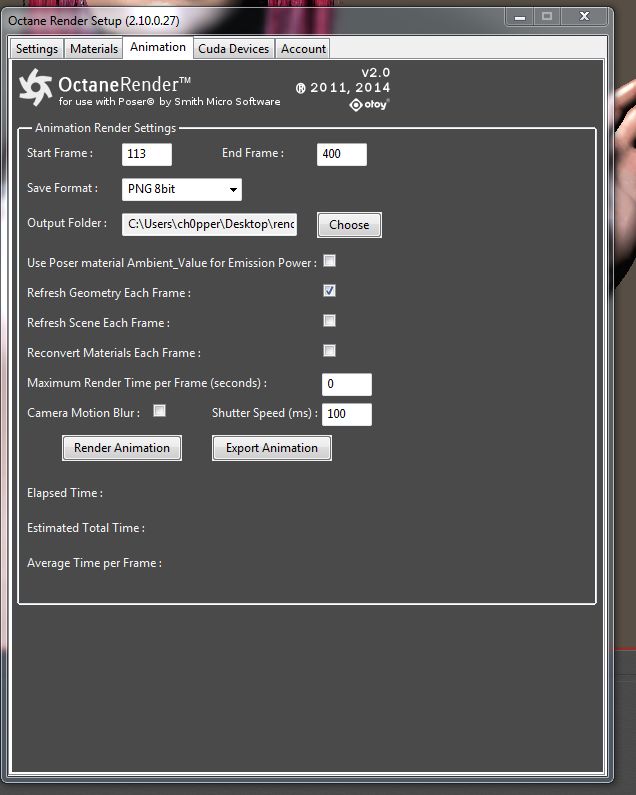Image resolution: width=636 pixels, height=795 pixels.
Task: Maximize the Octane Render Setup window
Action: coord(547,17)
